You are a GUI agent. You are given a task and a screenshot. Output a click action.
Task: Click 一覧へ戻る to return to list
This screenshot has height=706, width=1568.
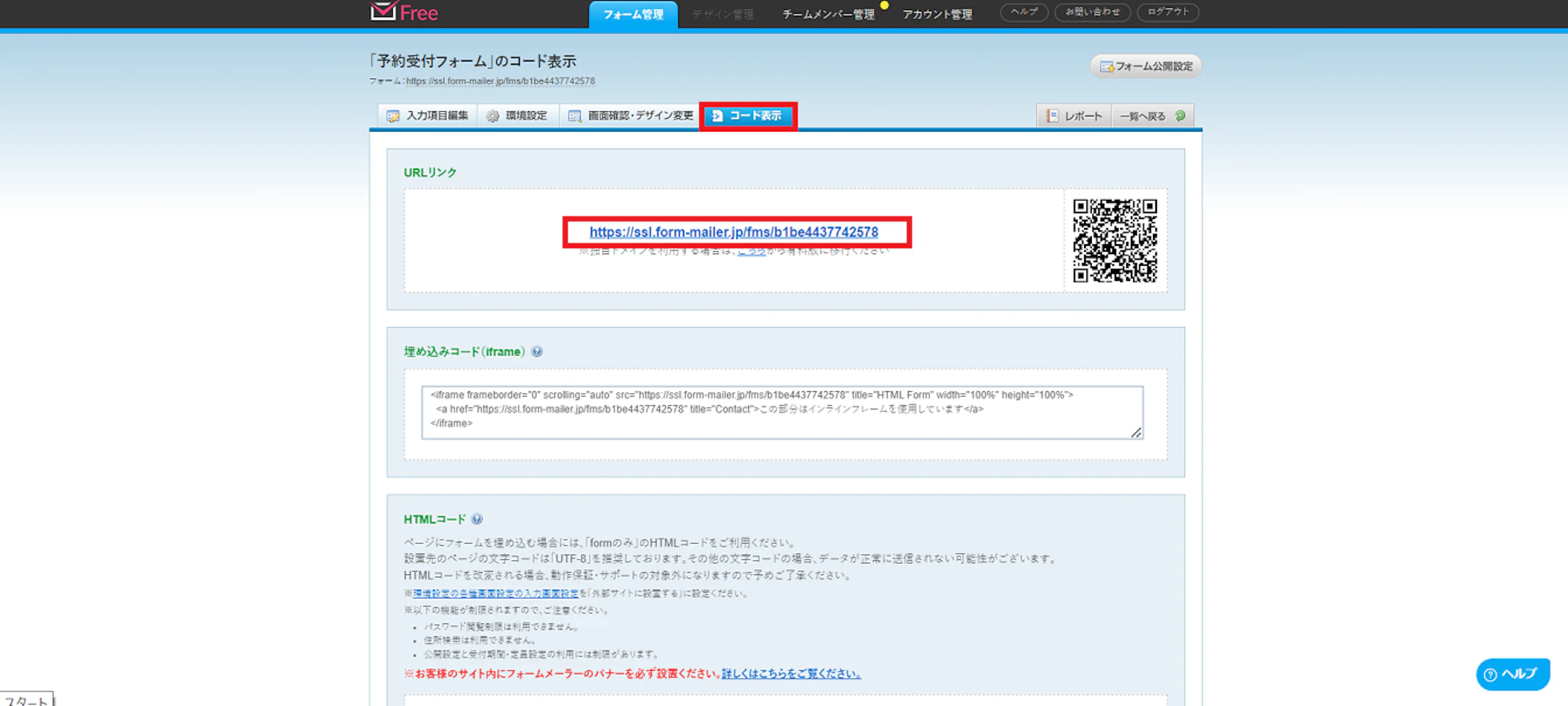click(x=1151, y=116)
